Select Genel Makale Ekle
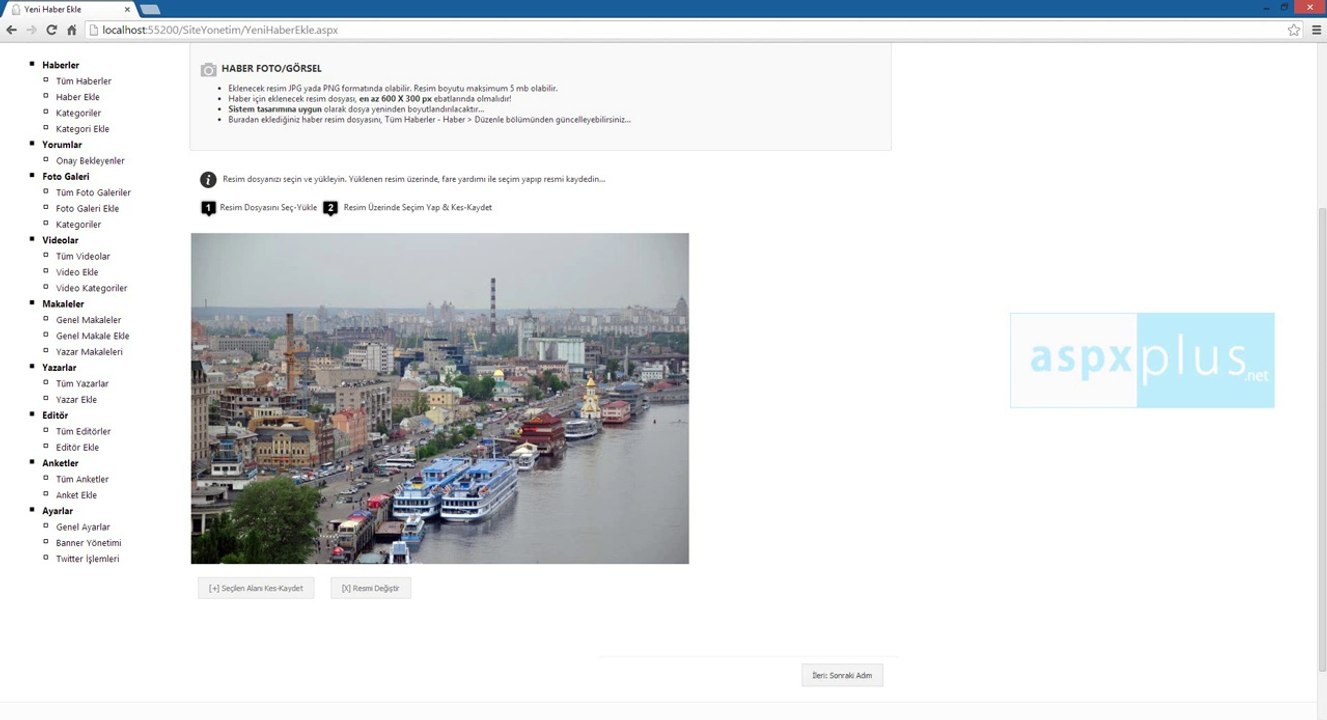Image resolution: width=1327 pixels, height=720 pixels. coord(93,336)
